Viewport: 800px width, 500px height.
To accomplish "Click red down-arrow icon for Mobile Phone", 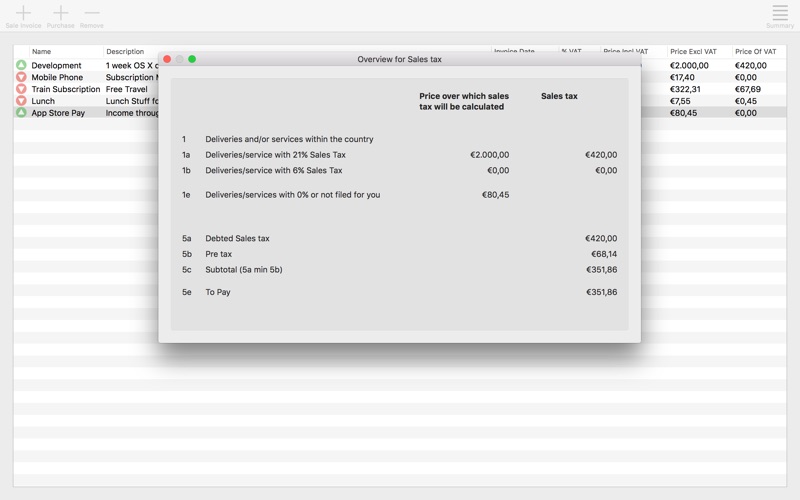I will pos(21,77).
